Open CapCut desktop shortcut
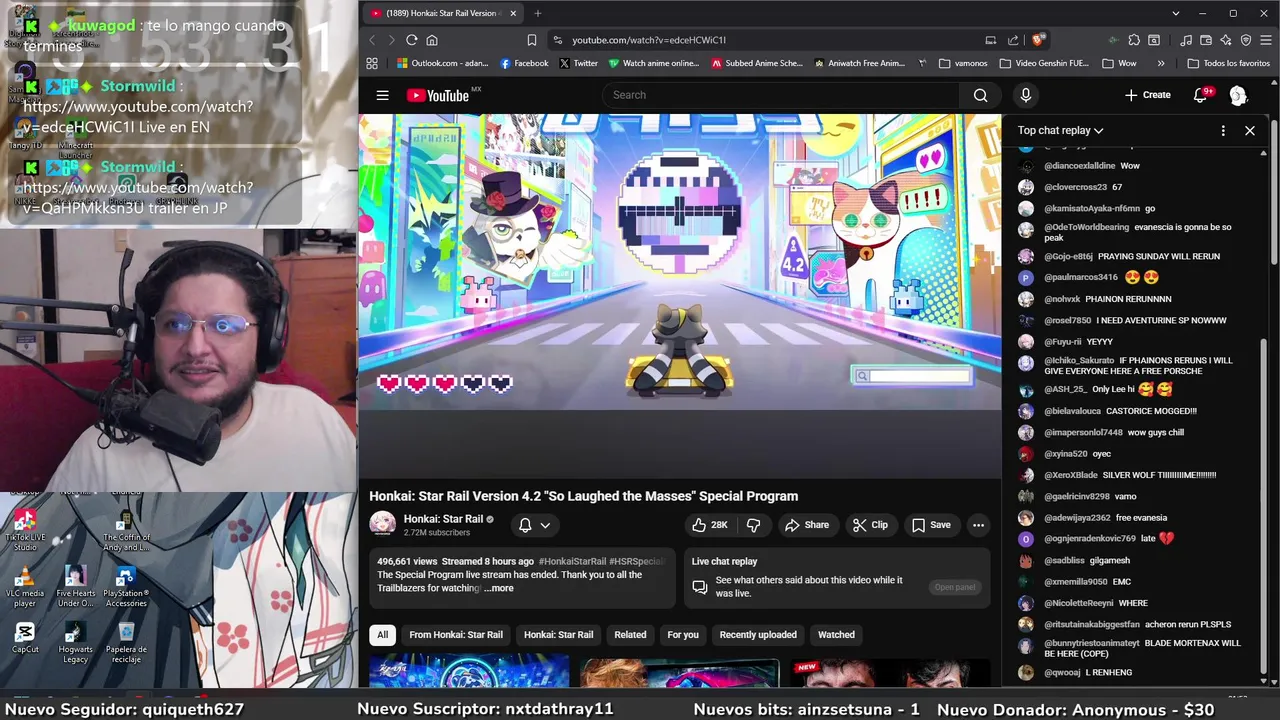 pos(25,638)
